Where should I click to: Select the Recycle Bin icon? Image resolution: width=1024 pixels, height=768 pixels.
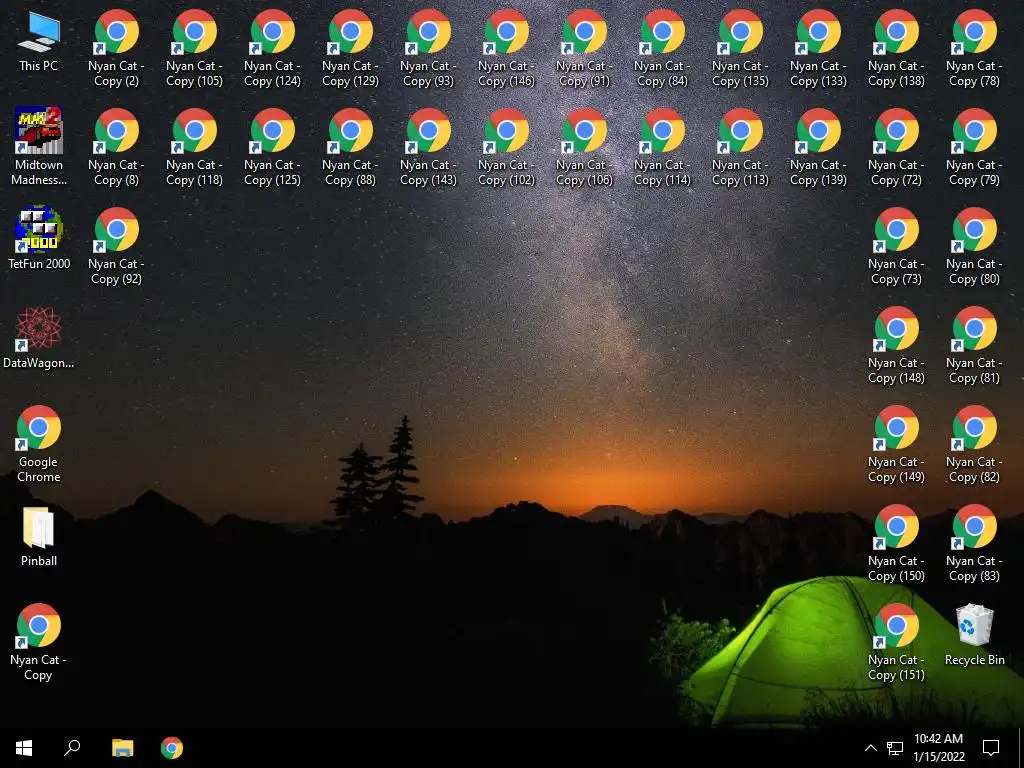tap(974, 635)
